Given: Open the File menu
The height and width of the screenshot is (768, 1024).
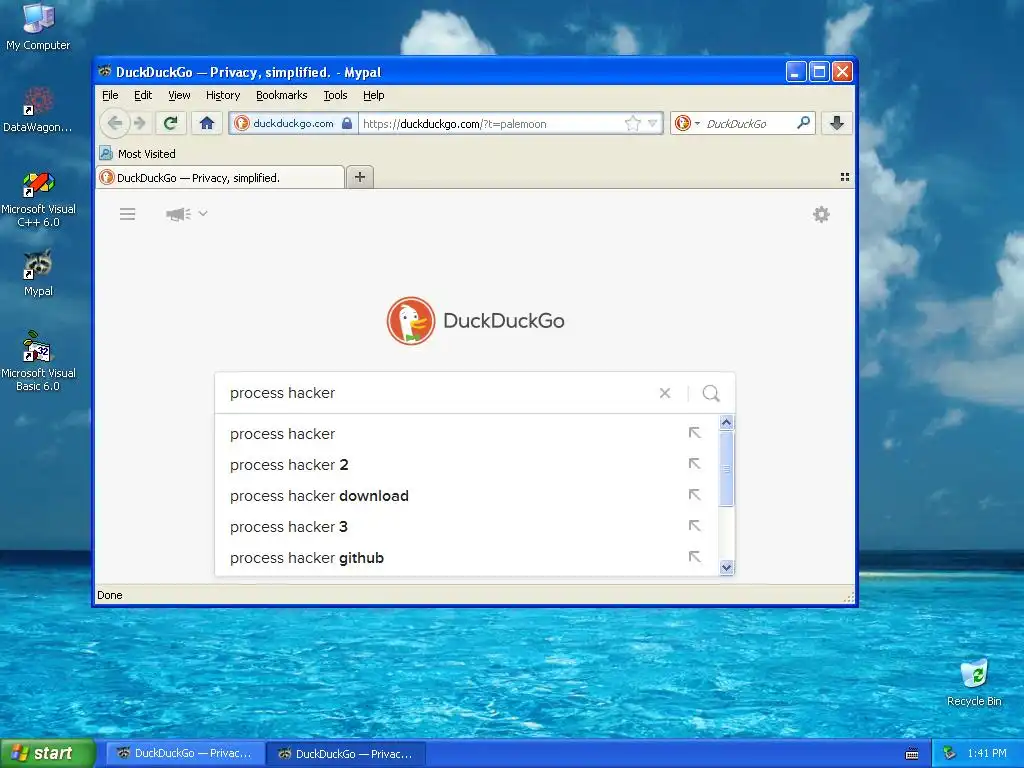Looking at the screenshot, I should [x=110, y=95].
